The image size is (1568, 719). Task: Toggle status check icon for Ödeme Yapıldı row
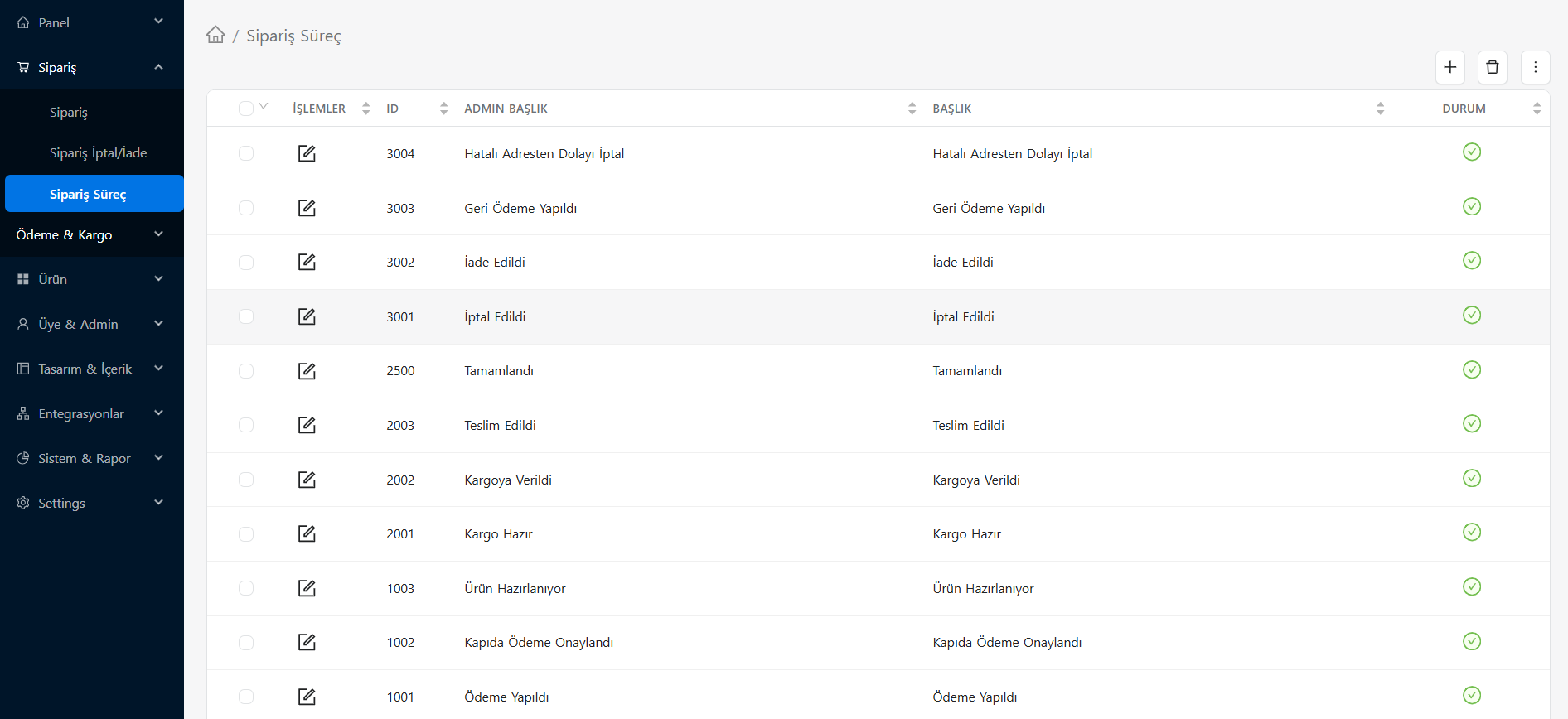1472,695
